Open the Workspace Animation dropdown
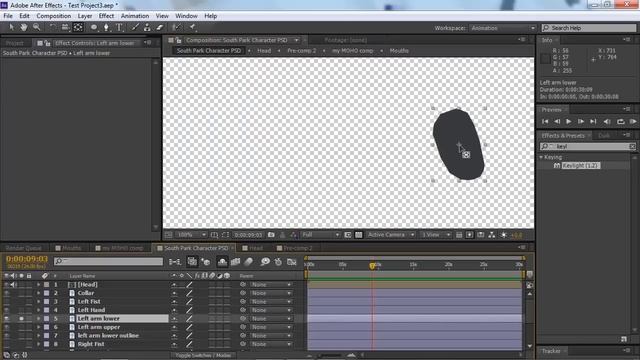640x360 pixels. coord(502,28)
